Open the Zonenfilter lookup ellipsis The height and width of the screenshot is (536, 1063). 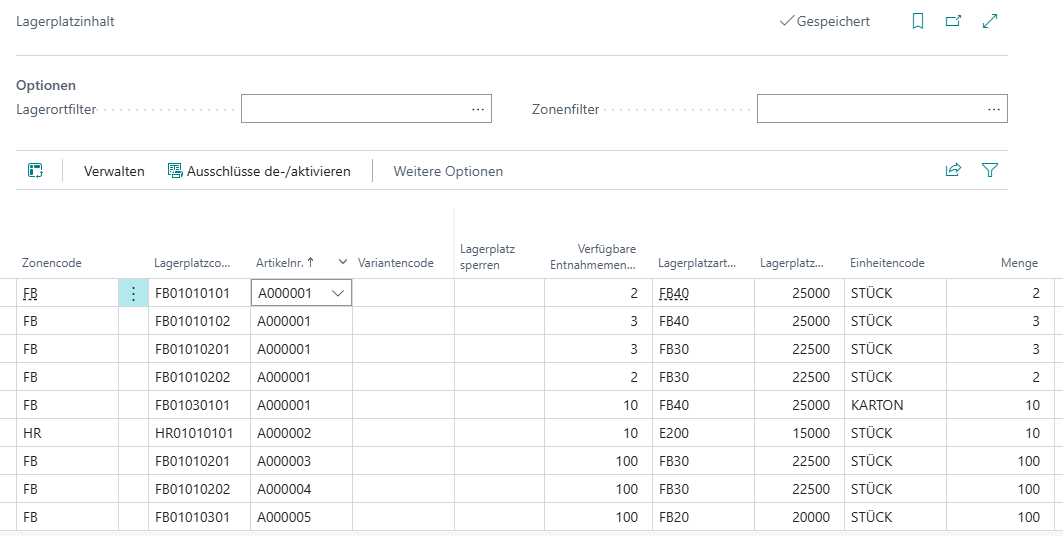coord(994,109)
